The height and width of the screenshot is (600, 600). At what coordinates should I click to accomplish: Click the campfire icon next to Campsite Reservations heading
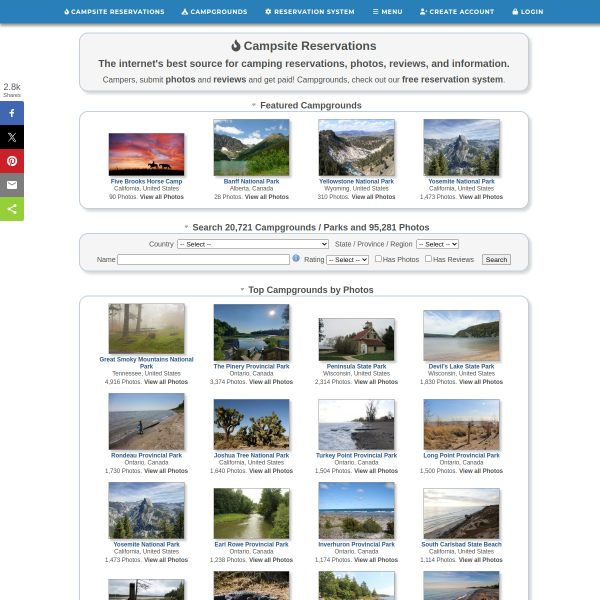point(236,46)
